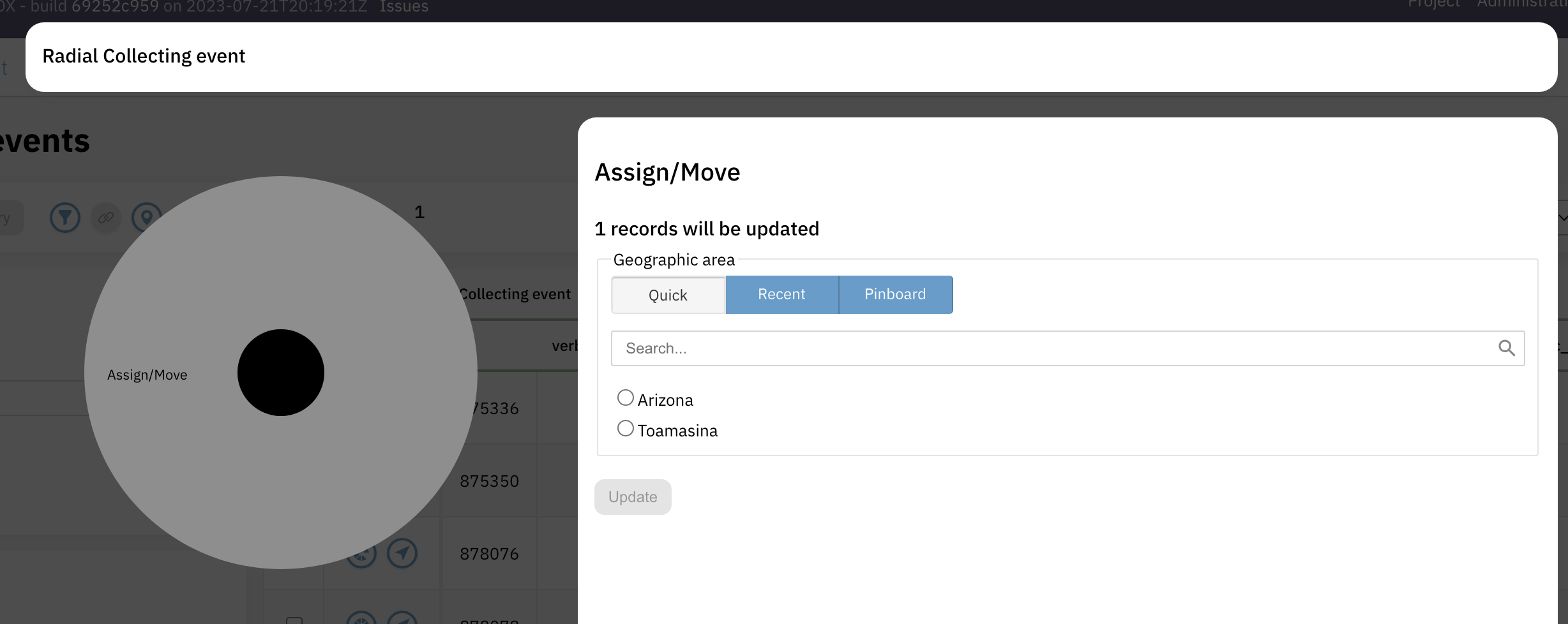Switch to the Quick tab
This screenshot has height=624, width=1568.
click(668, 295)
